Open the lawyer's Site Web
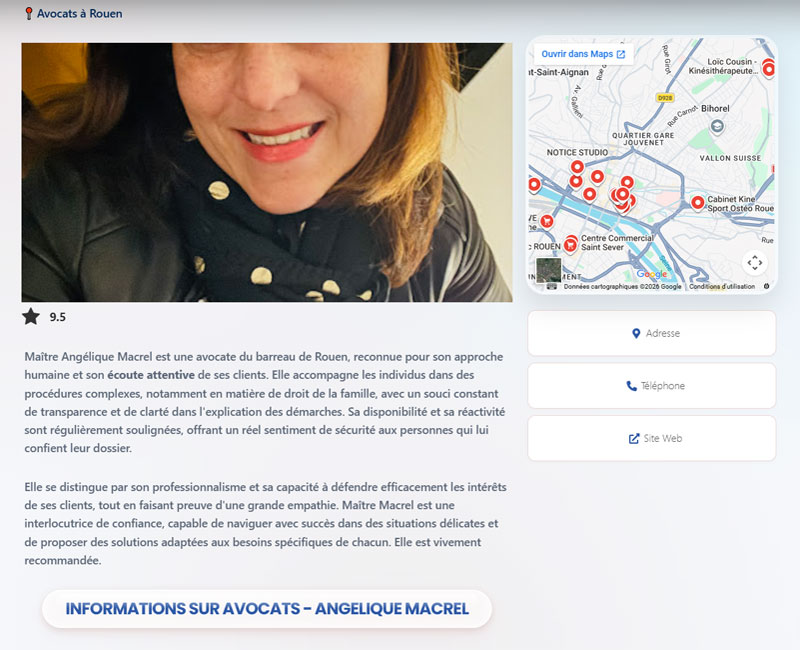This screenshot has width=800, height=650. [651, 439]
